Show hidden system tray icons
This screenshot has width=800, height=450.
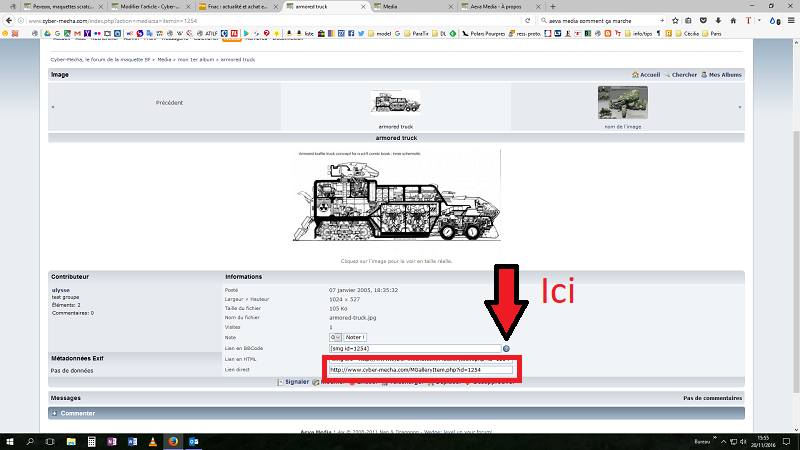pos(723,442)
